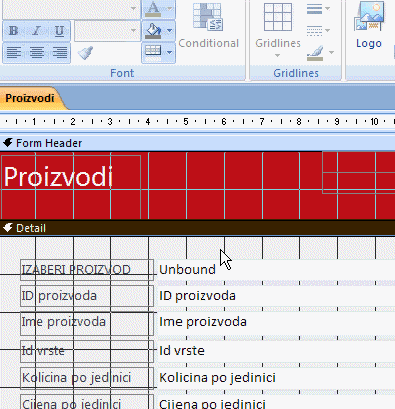This screenshot has height=409, width=395.
Task: Click the gridline width icon
Action: pyautogui.click(x=314, y=9)
